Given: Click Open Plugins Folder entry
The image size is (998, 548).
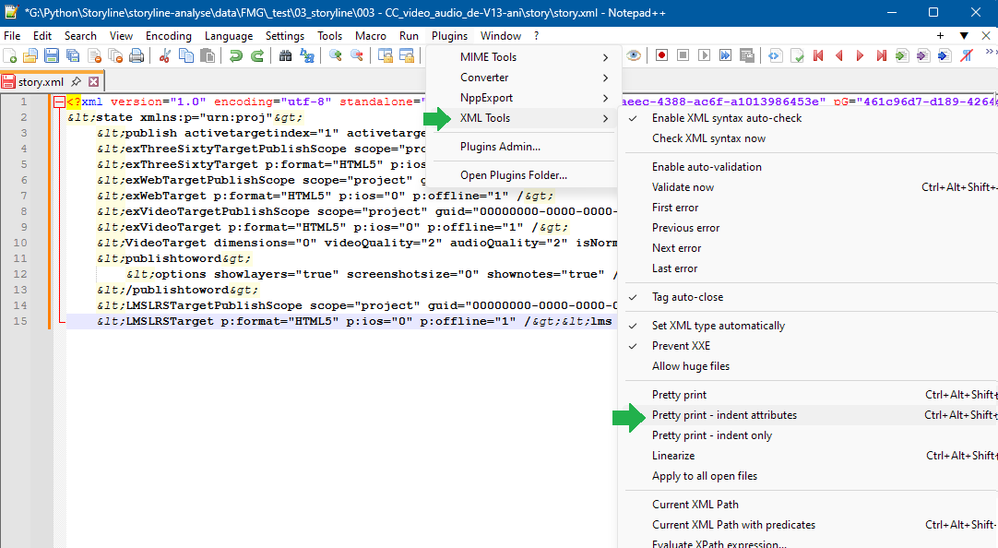Looking at the screenshot, I should pyautogui.click(x=513, y=175).
